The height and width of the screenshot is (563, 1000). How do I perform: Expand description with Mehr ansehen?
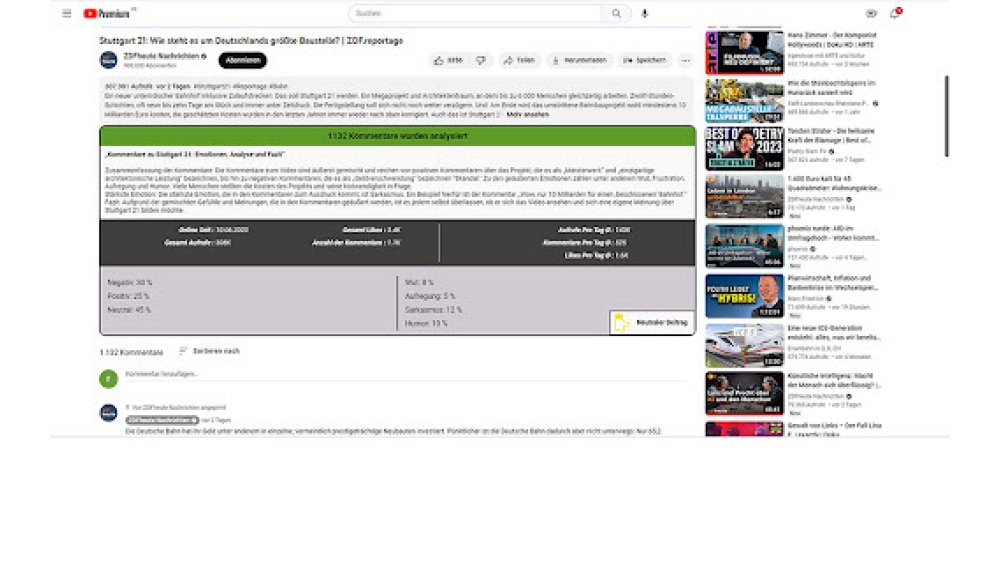click(x=527, y=115)
